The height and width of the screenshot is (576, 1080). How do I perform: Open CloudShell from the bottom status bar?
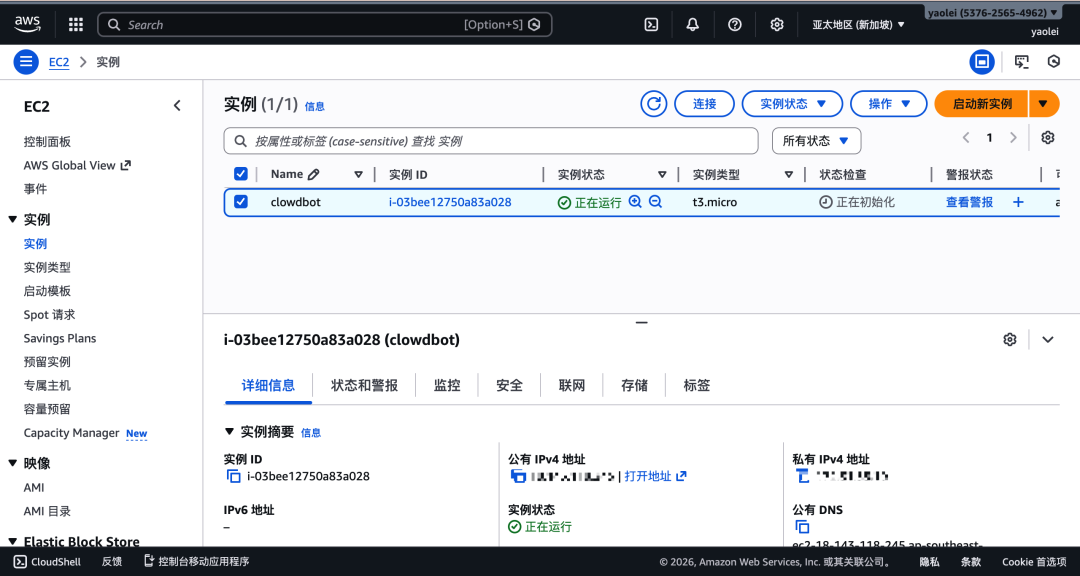click(47, 562)
